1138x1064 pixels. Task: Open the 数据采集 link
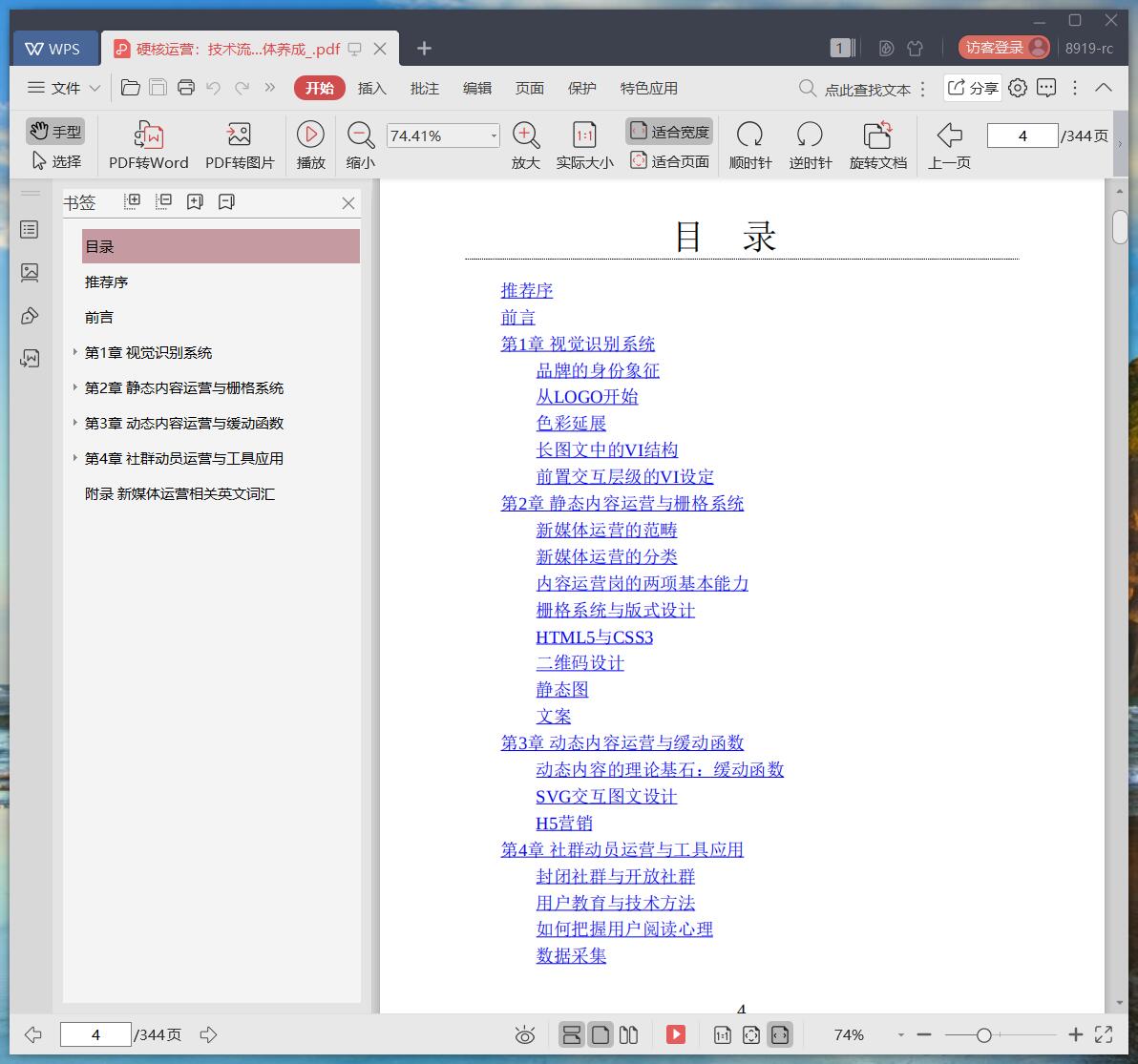pyautogui.click(x=571, y=956)
